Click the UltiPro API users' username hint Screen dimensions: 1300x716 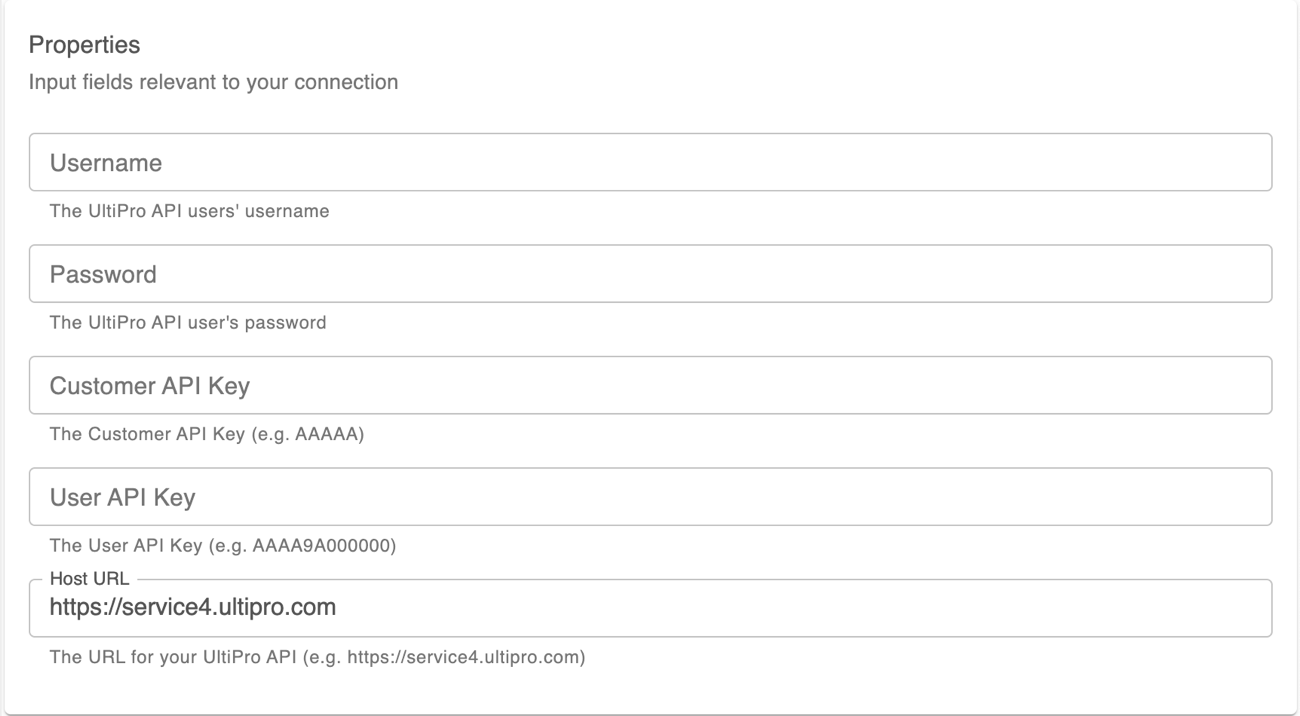[189, 211]
